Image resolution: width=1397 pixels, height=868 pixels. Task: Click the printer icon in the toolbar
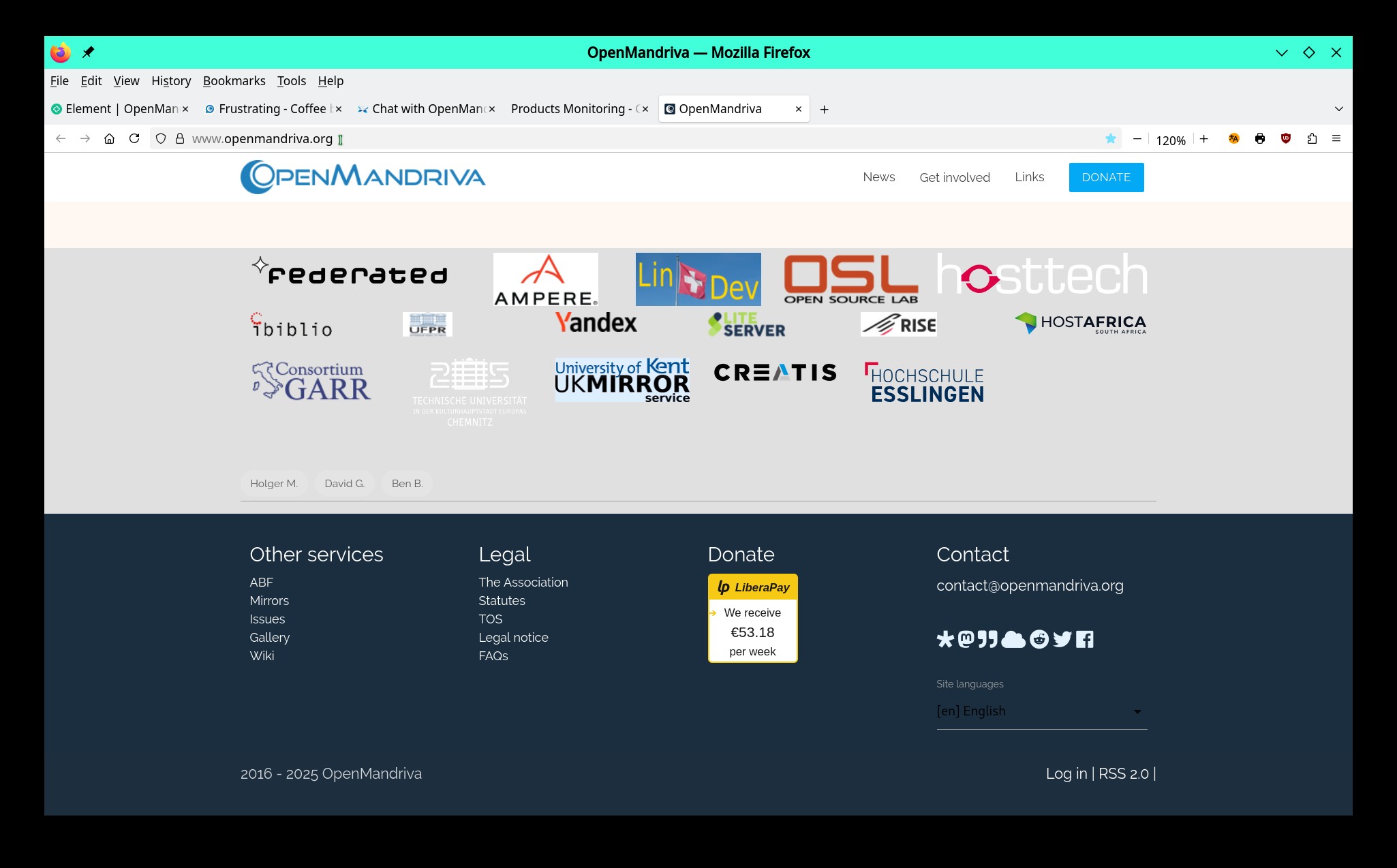1260,139
